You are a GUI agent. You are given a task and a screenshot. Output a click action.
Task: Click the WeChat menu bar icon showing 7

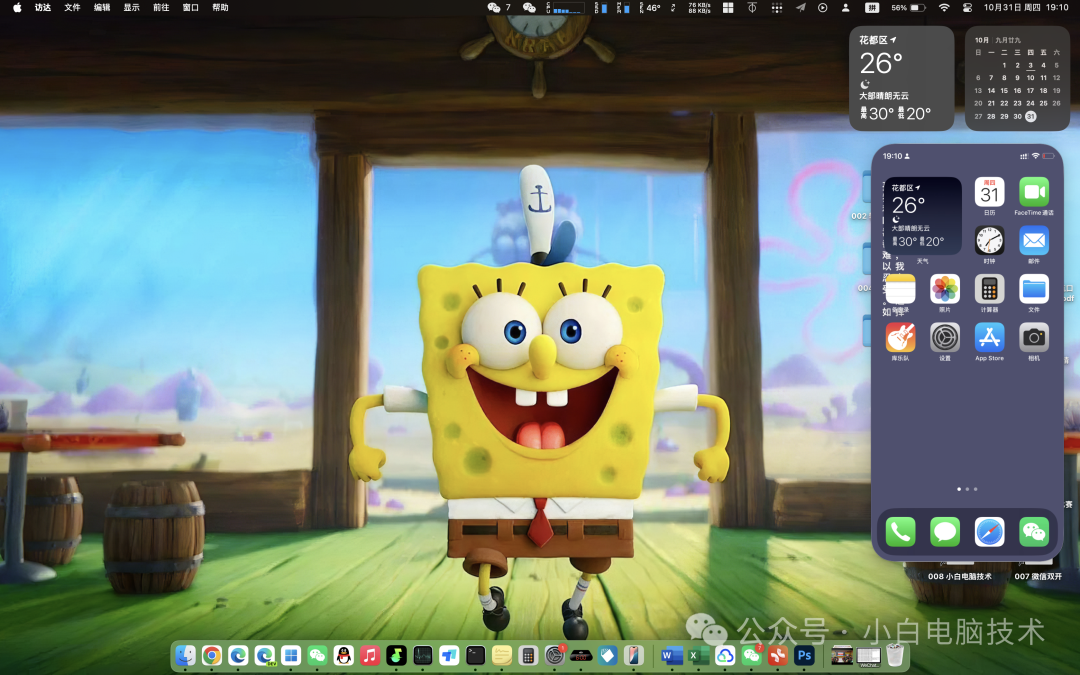[x=499, y=8]
